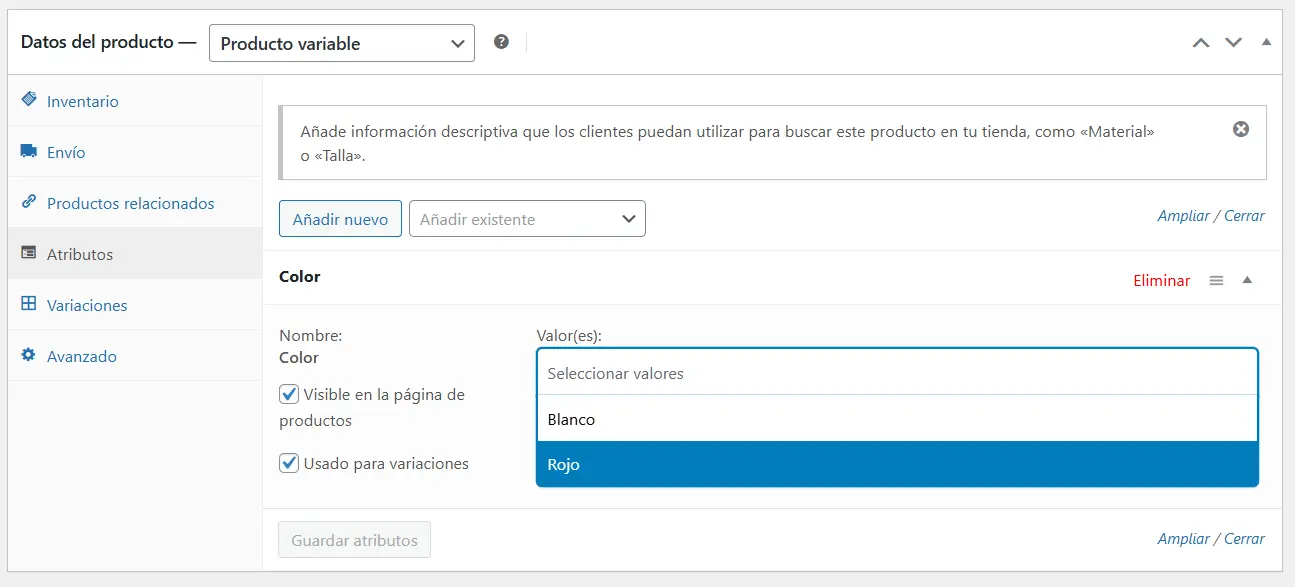Open the Producto variable type dropdown

341,43
